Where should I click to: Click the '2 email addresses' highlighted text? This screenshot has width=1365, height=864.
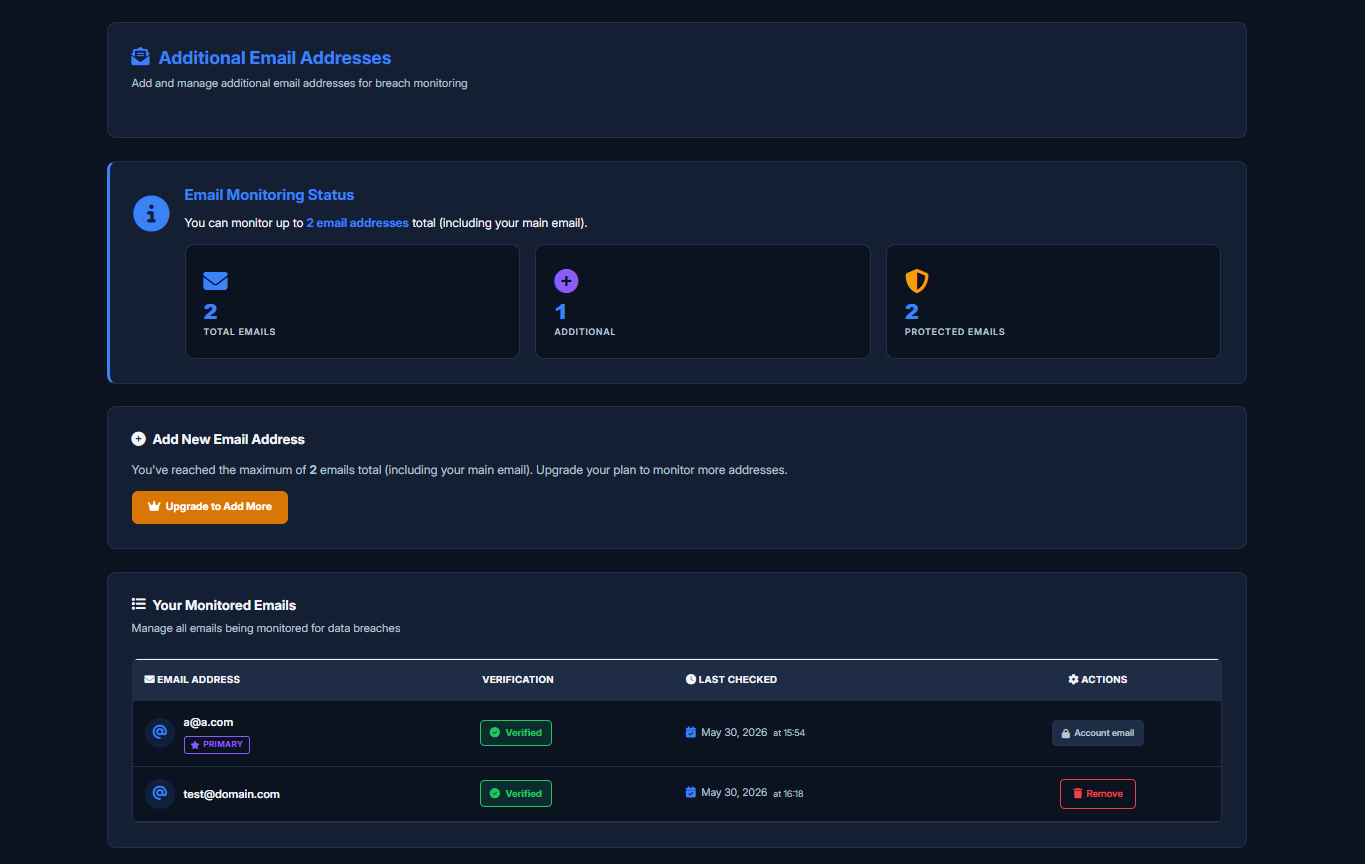(x=357, y=223)
